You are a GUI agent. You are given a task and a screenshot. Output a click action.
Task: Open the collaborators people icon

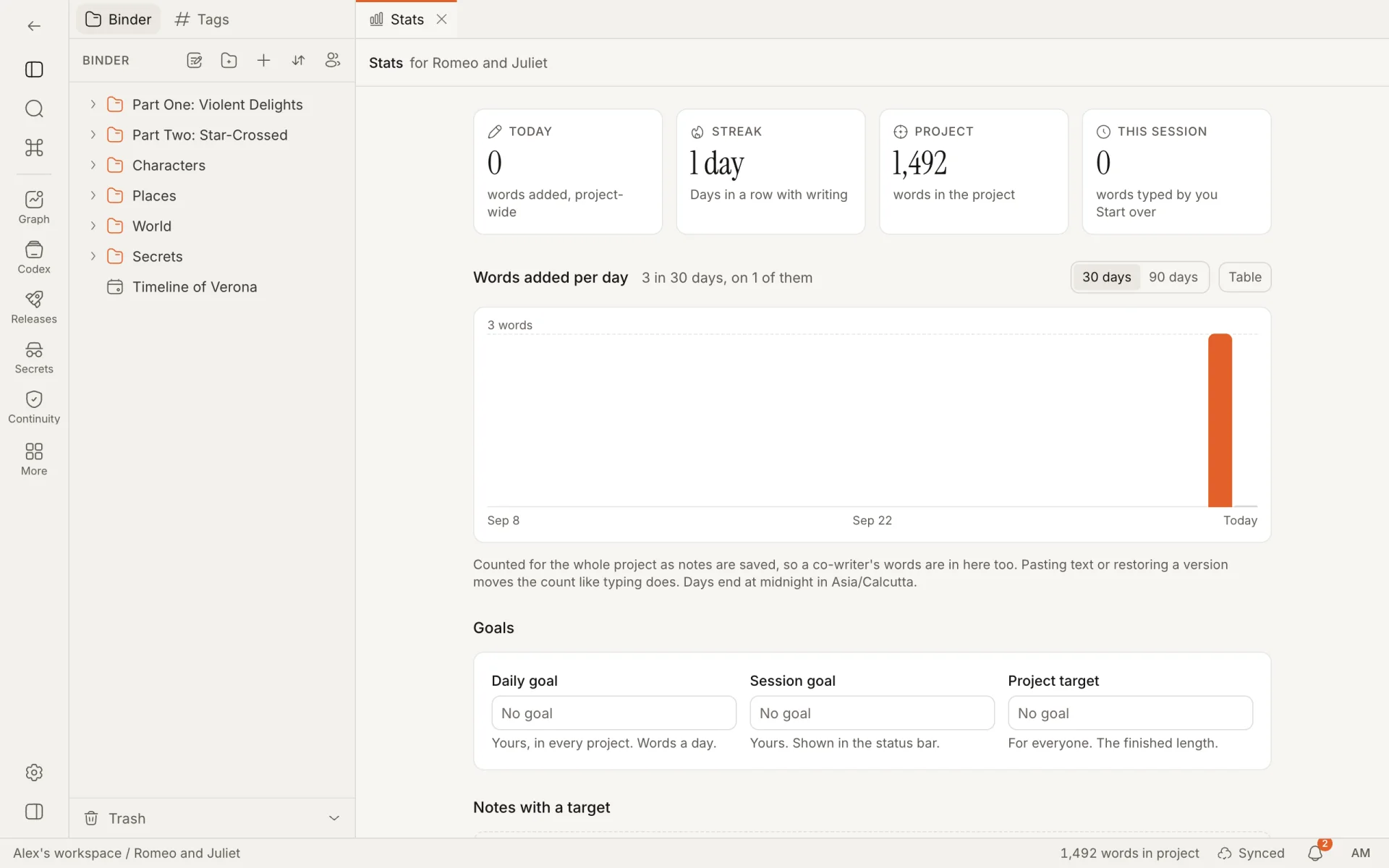click(x=333, y=60)
